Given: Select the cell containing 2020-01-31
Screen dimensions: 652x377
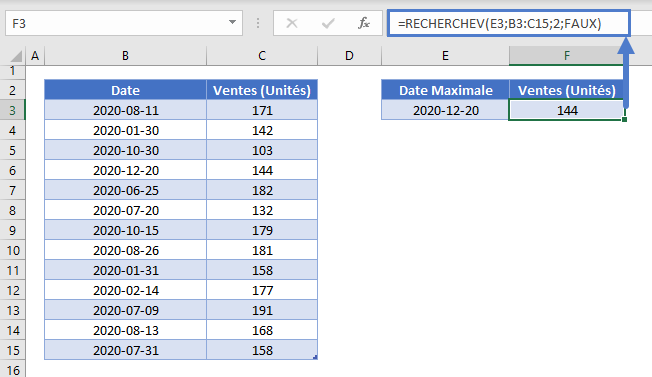Looking at the screenshot, I should (125, 270).
